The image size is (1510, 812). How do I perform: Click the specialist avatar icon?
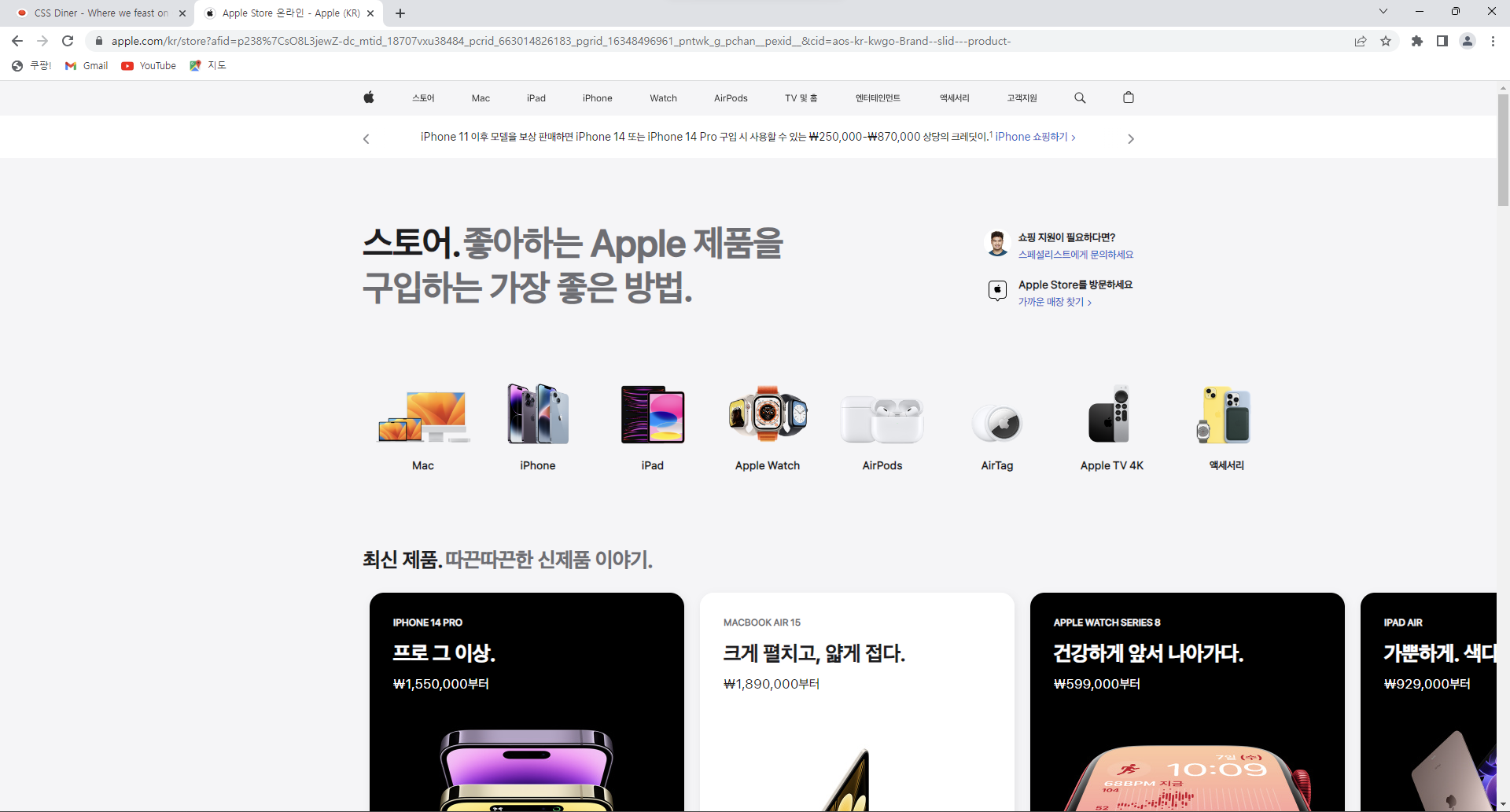point(997,244)
